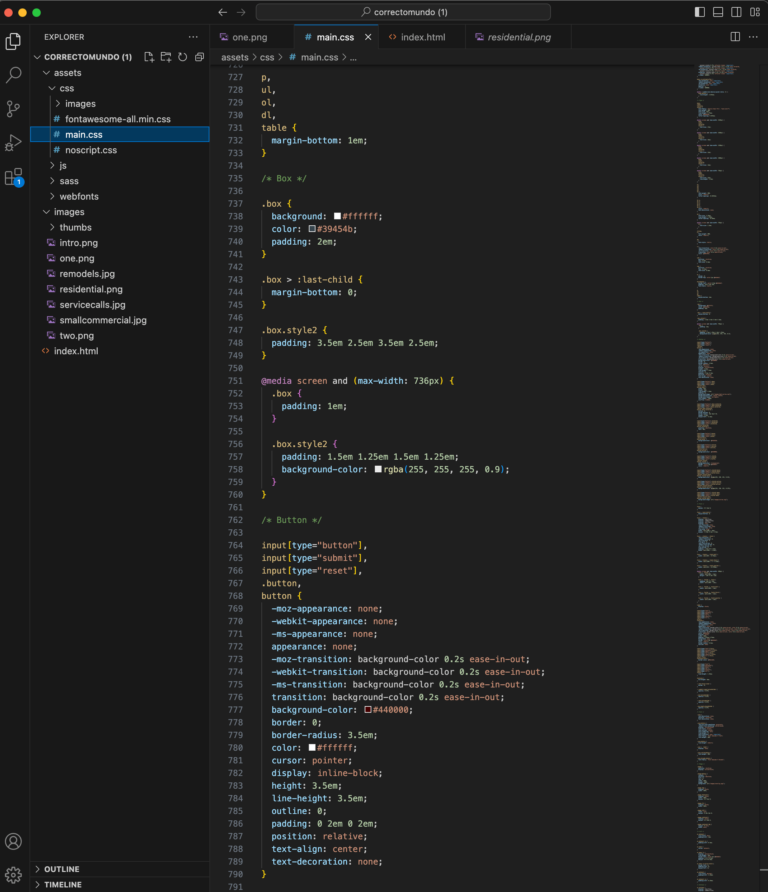Toggle the secondary sidebar layout button
This screenshot has height=892, width=768.
coord(736,12)
